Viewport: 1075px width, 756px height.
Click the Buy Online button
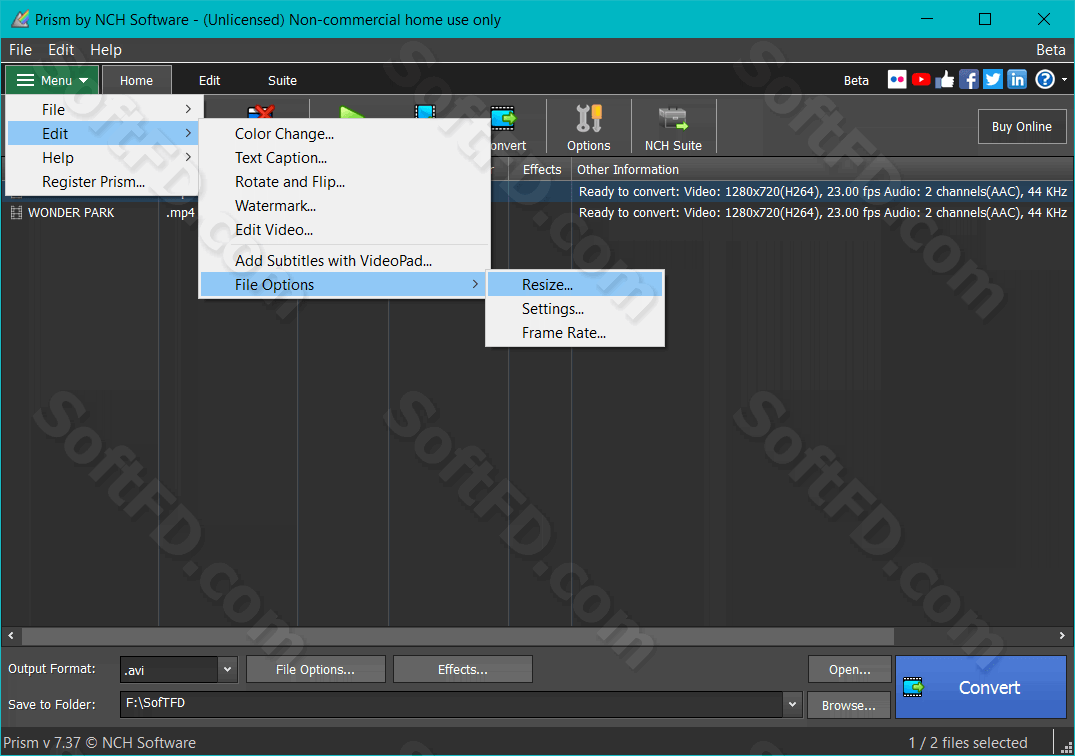pos(1022,127)
